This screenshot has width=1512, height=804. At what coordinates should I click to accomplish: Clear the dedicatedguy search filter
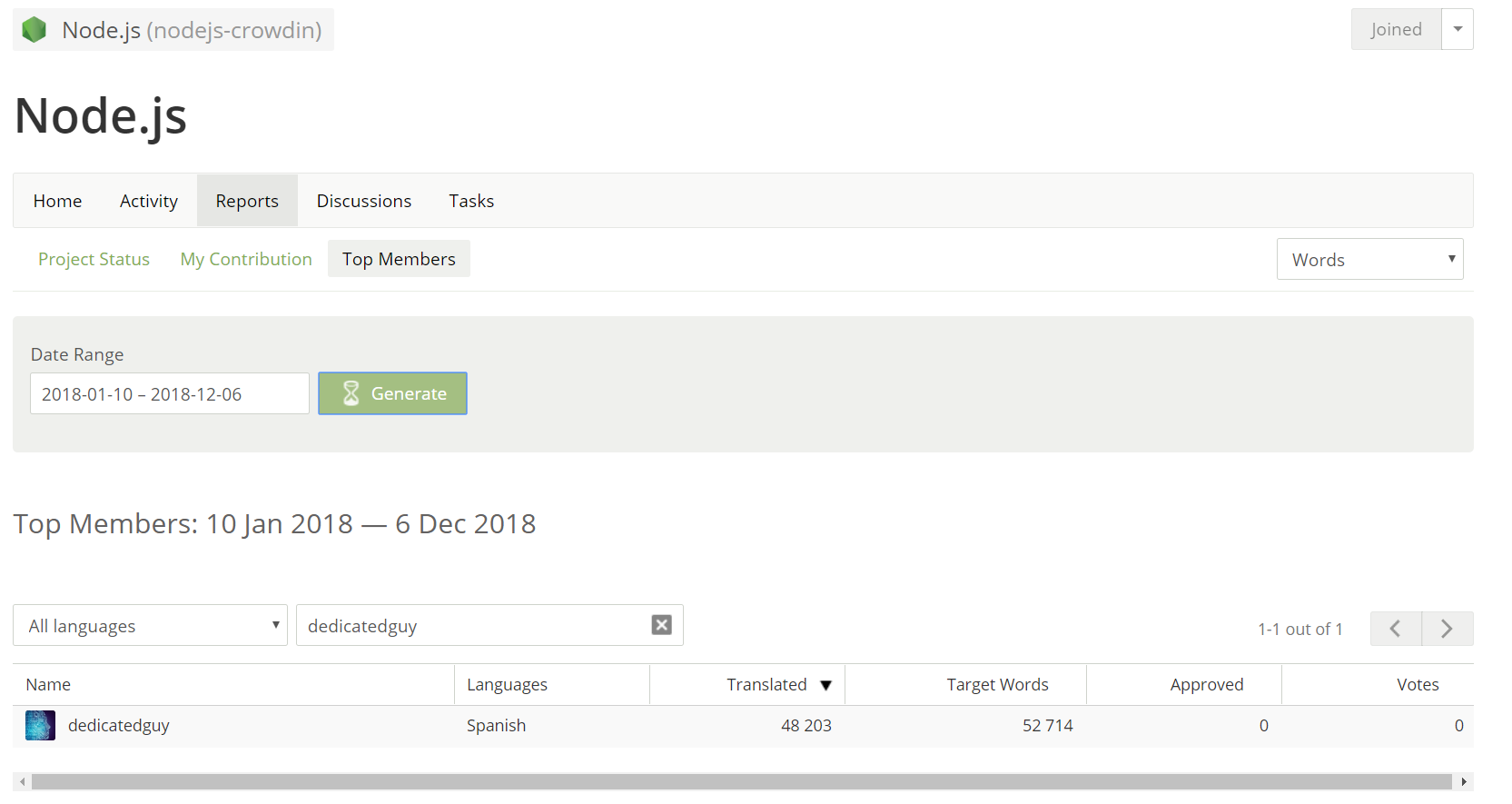pos(662,625)
